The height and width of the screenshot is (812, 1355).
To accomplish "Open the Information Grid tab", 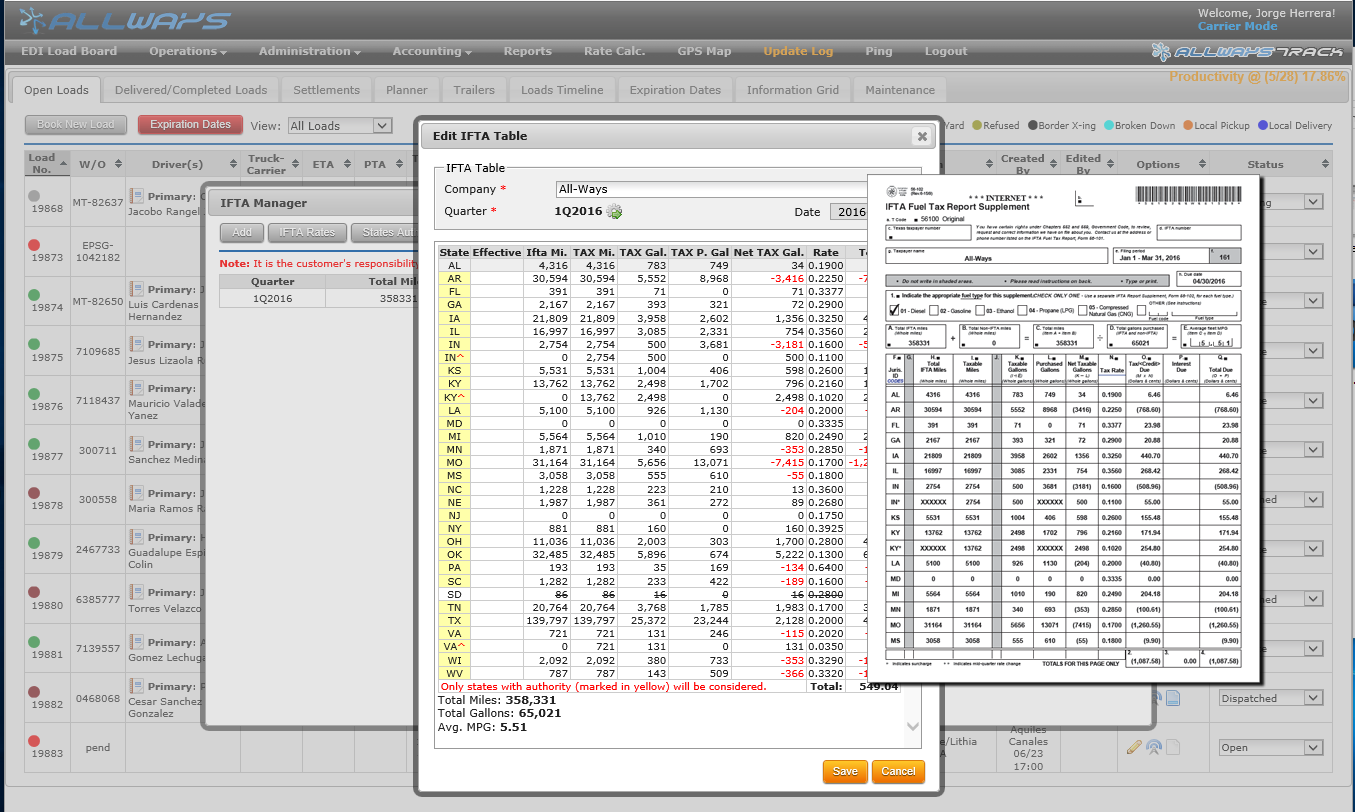I will tap(793, 90).
